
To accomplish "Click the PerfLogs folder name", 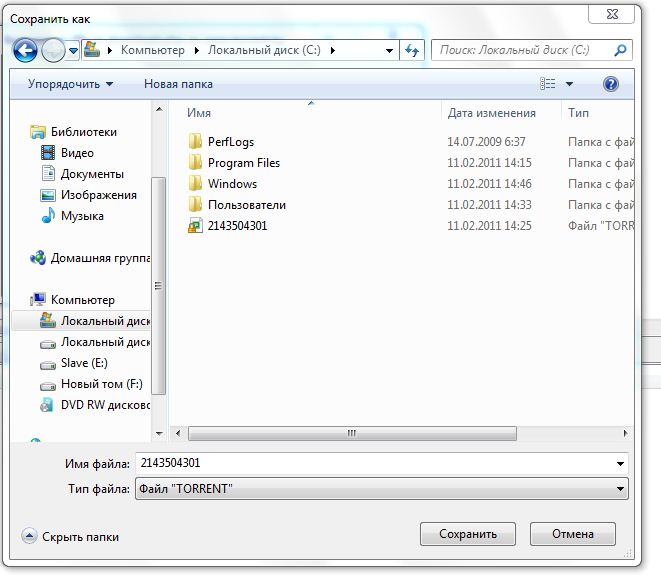I will click(x=231, y=142).
